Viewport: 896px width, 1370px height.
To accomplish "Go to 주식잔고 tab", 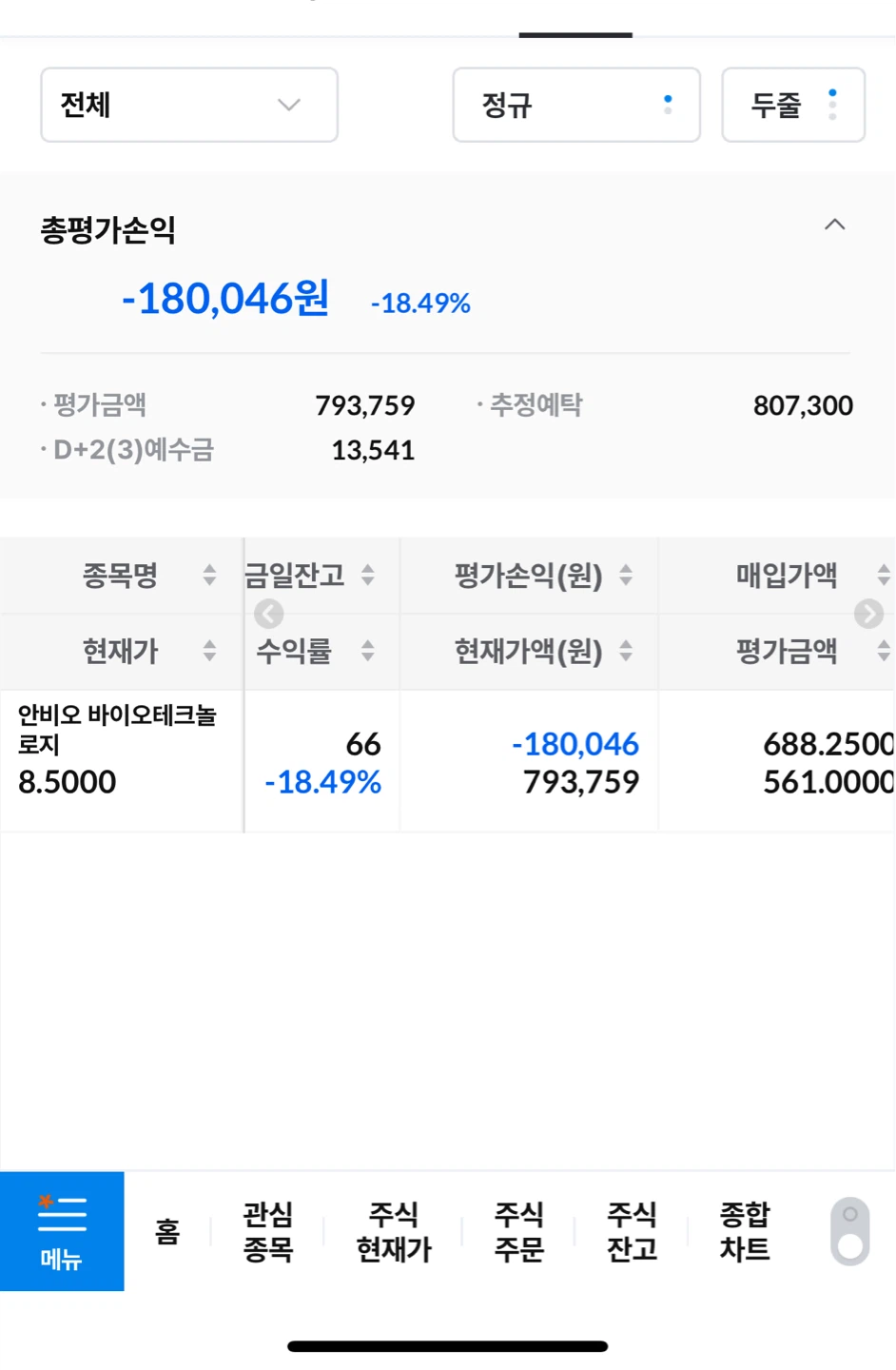I will 632,1231.
